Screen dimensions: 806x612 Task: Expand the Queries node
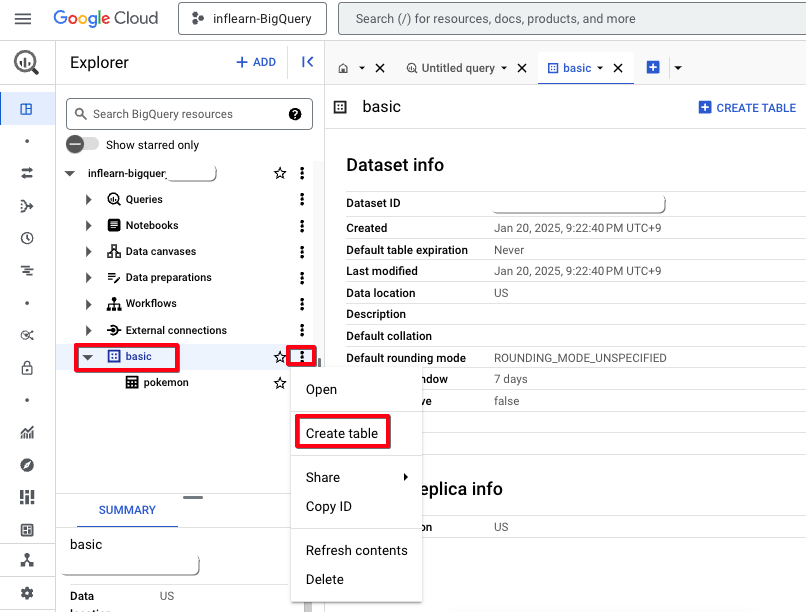click(x=88, y=199)
